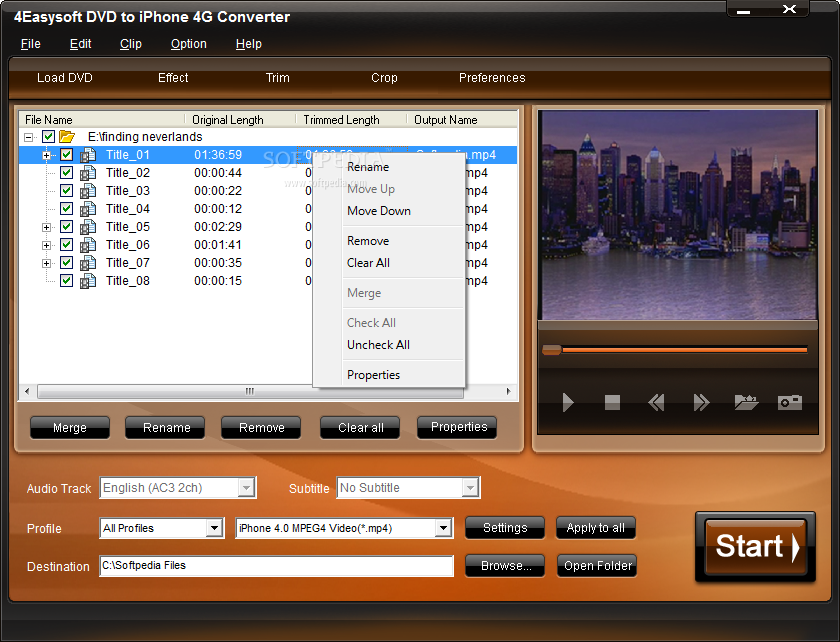Open the Option menu
Viewport: 840px width, 642px height.
(x=189, y=44)
